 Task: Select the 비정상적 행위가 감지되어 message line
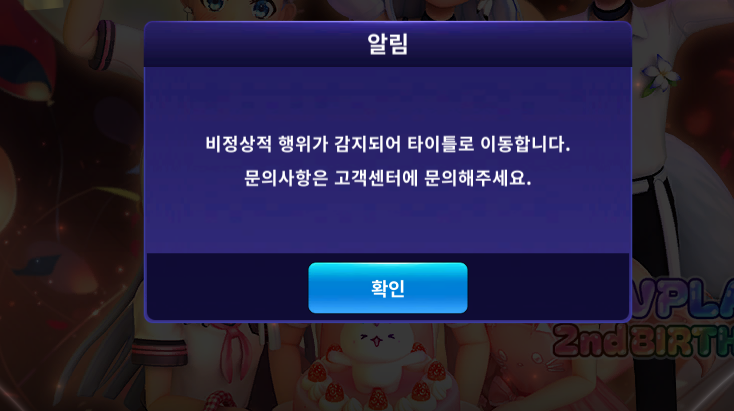[x=388, y=144]
